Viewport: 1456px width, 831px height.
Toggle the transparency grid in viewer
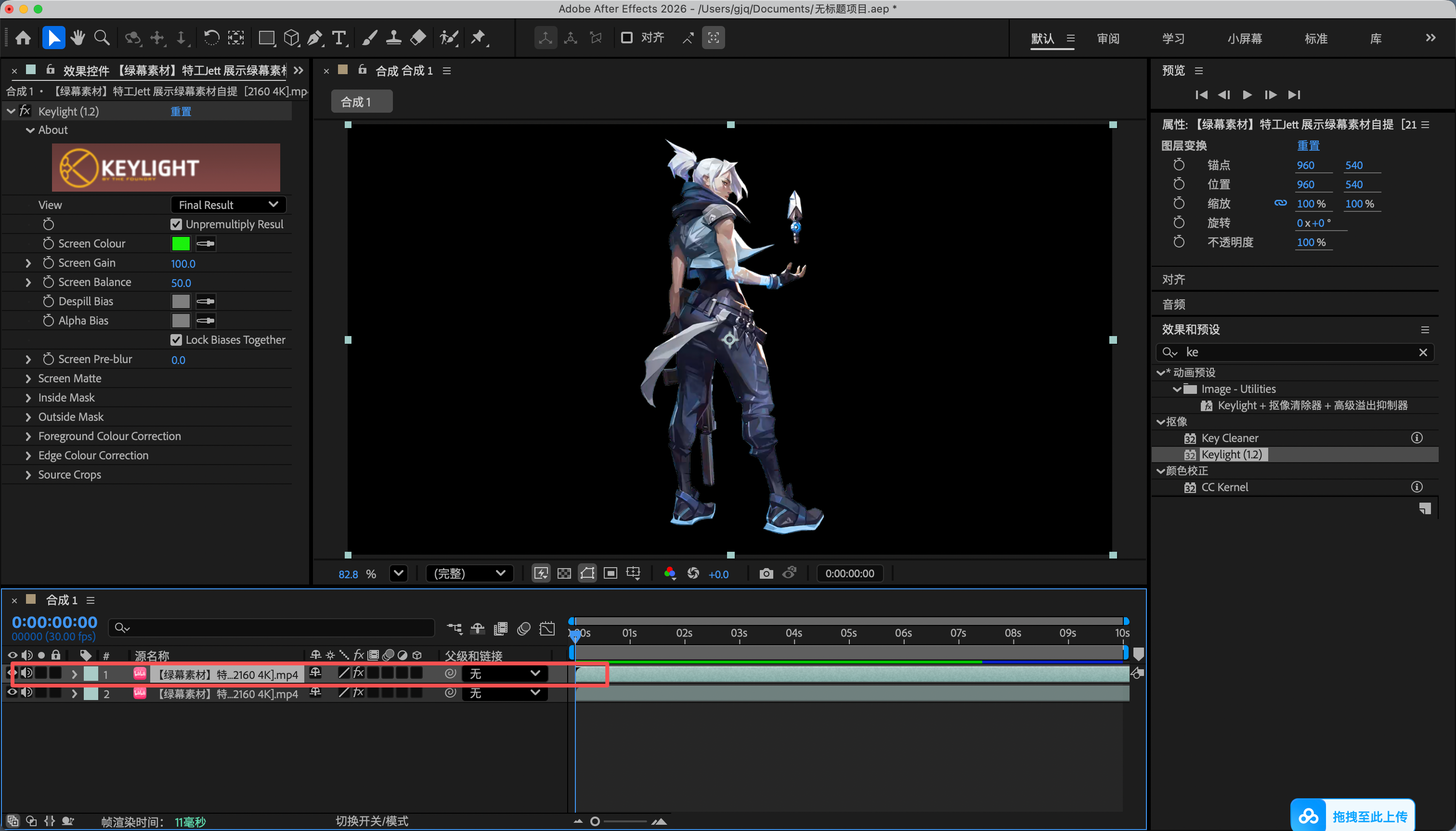(x=564, y=573)
